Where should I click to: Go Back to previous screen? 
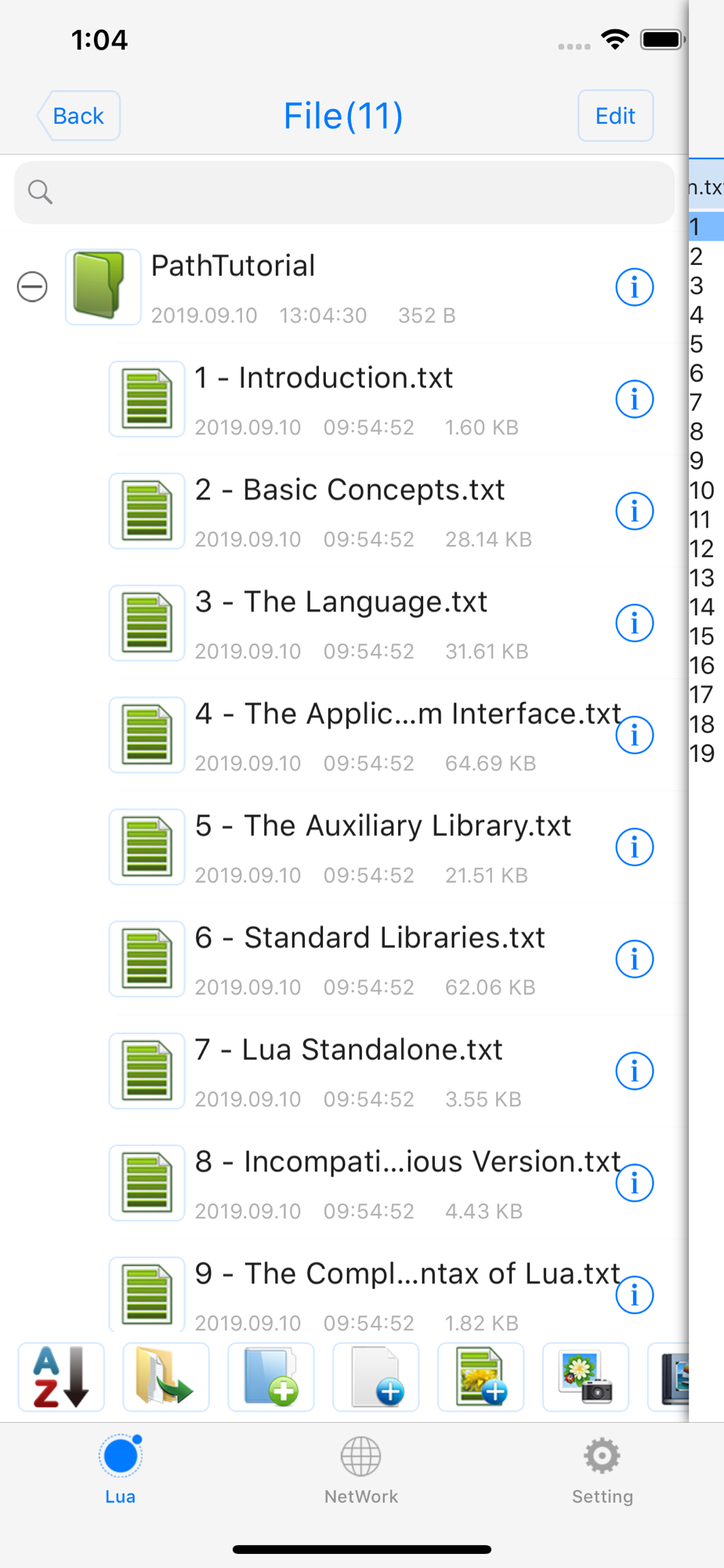click(x=78, y=116)
